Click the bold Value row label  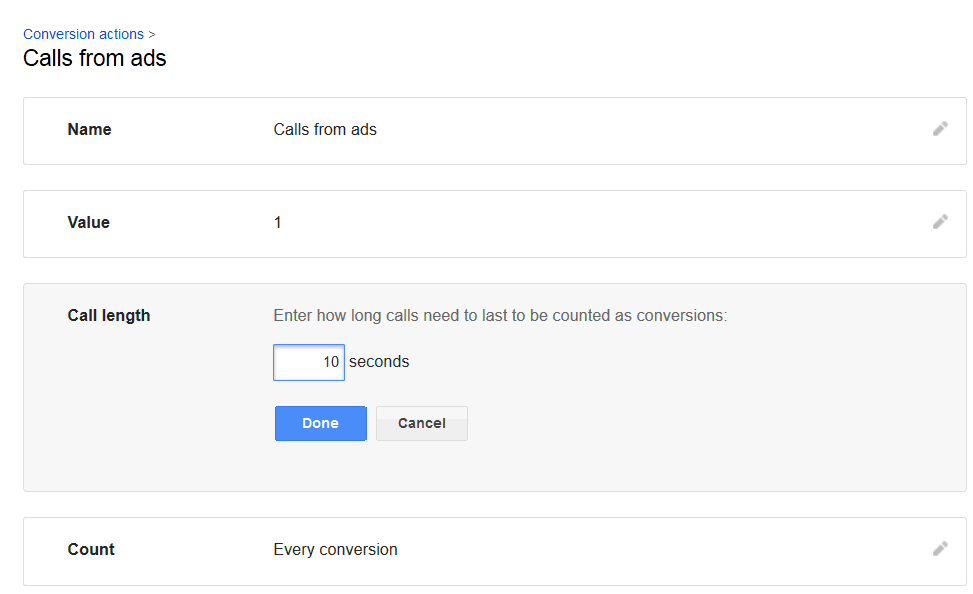pos(88,222)
